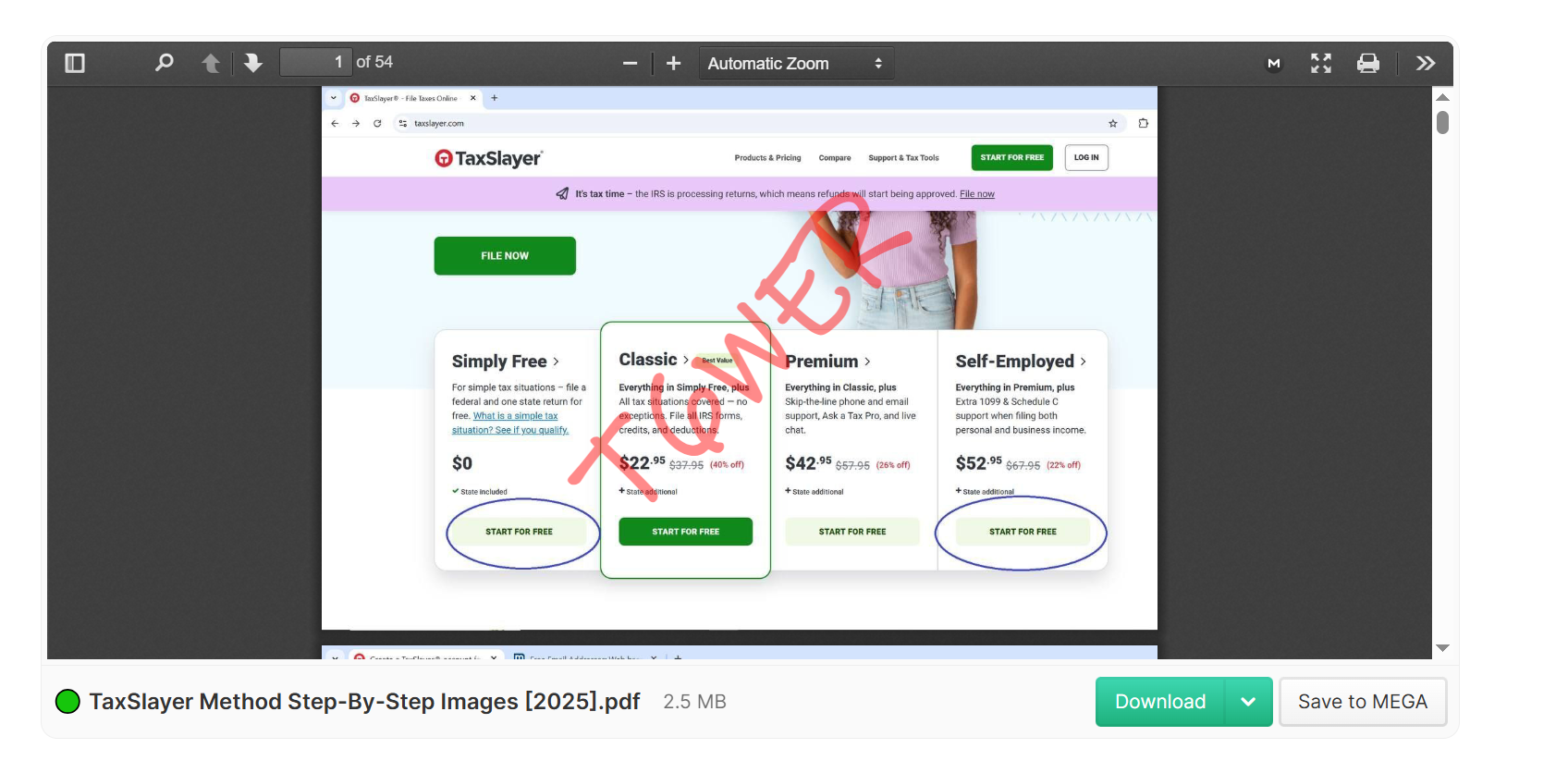
Task: Click the green file status circle
Action: [x=67, y=702]
